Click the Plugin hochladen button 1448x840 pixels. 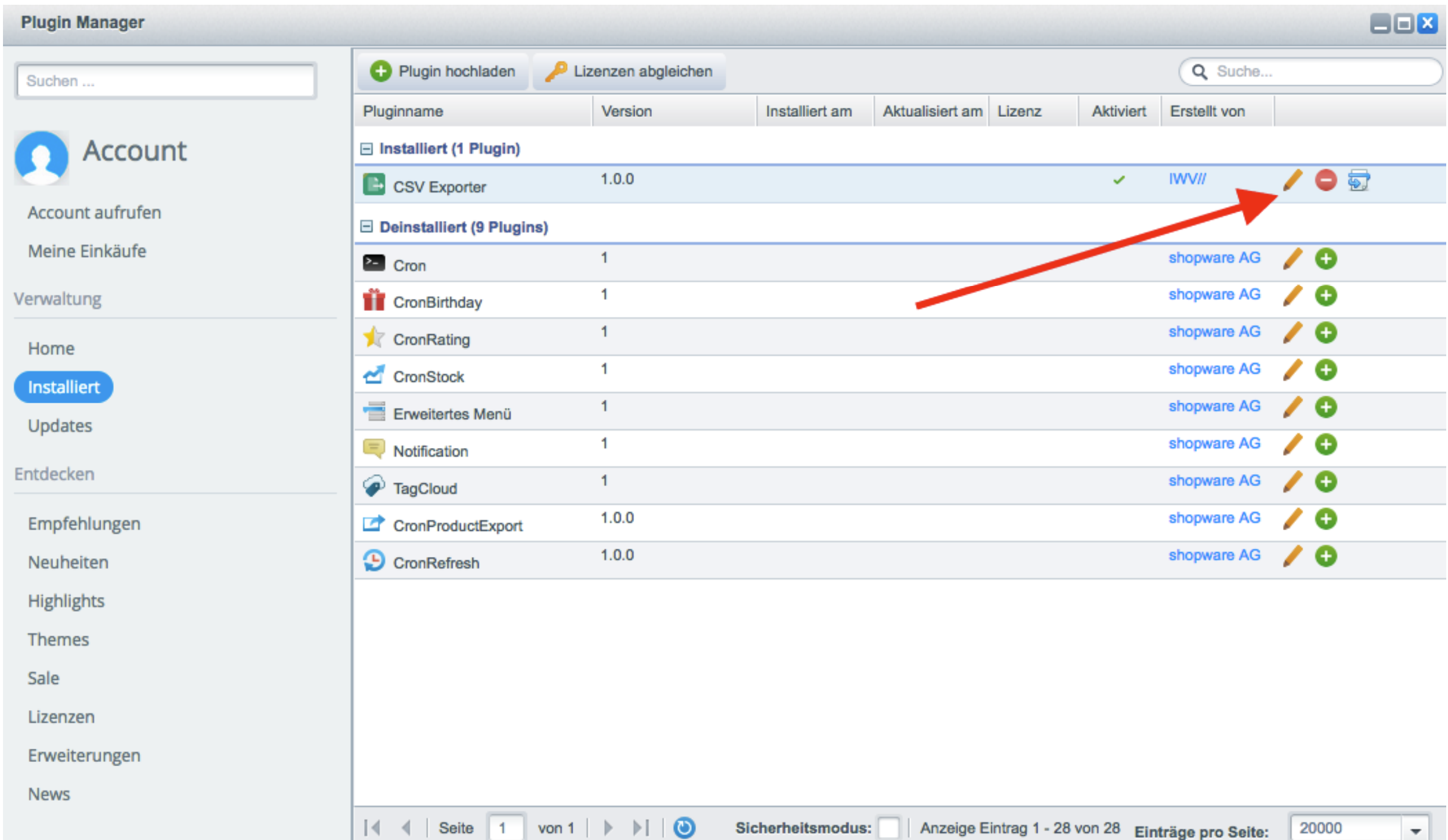[442, 71]
